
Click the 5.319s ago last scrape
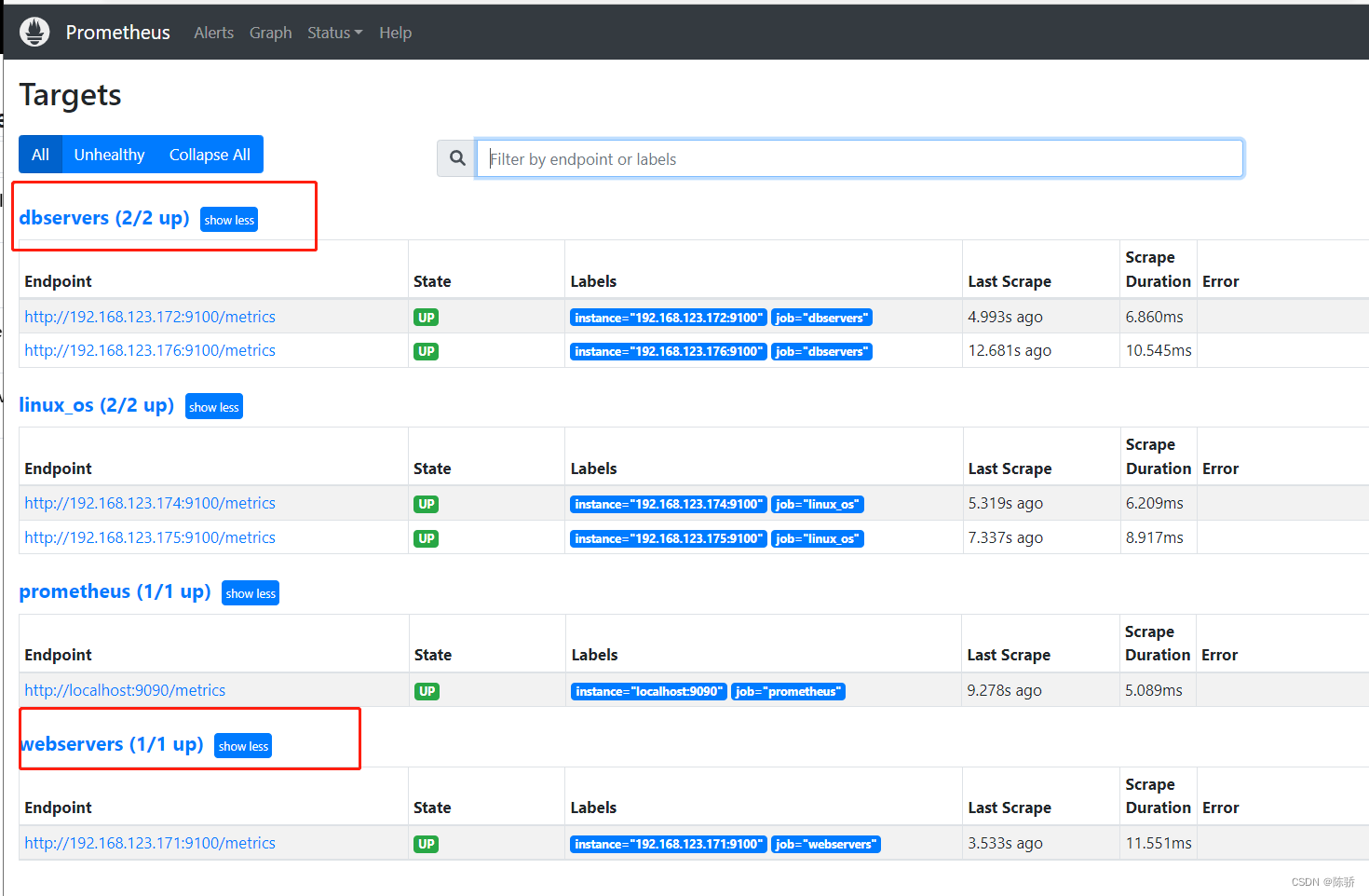click(x=1005, y=503)
